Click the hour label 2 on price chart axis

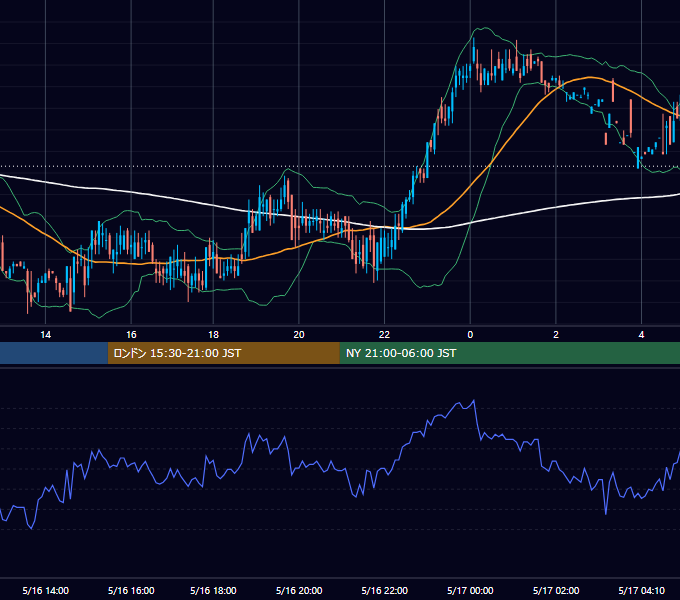[x=556, y=335]
